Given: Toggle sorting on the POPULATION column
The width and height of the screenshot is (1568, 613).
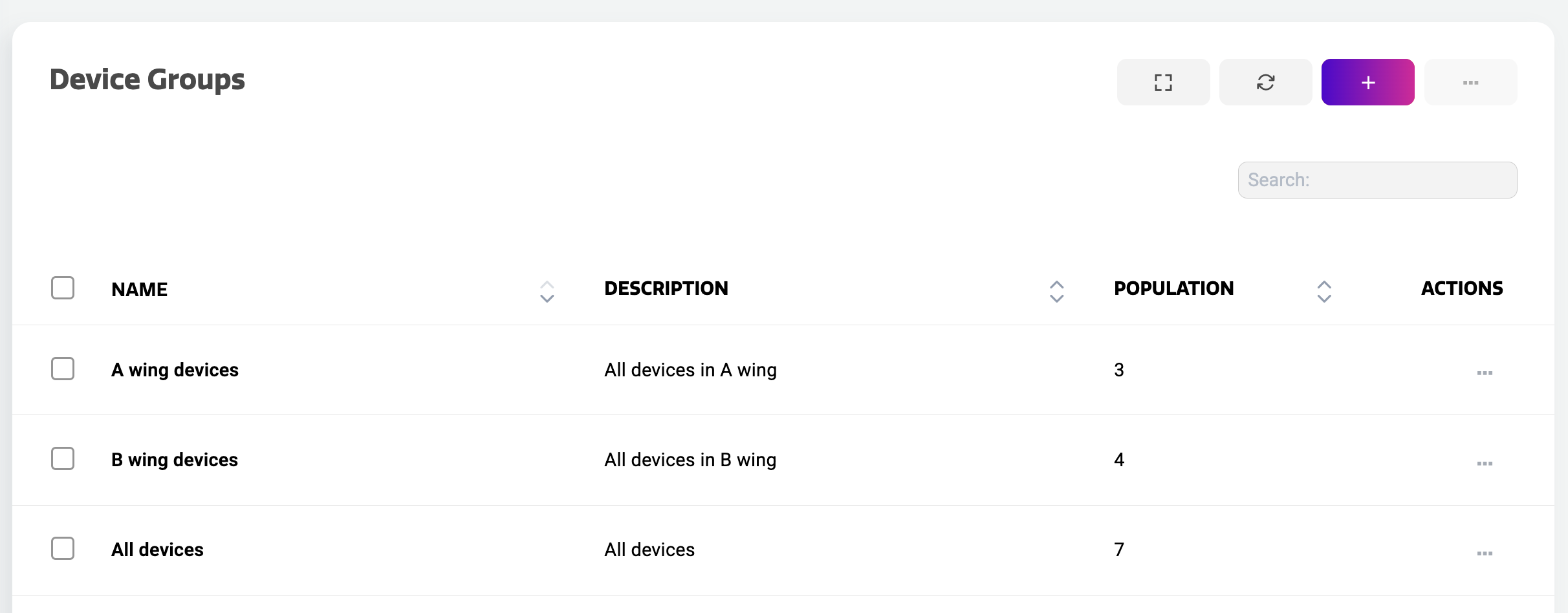Looking at the screenshot, I should [x=1323, y=292].
